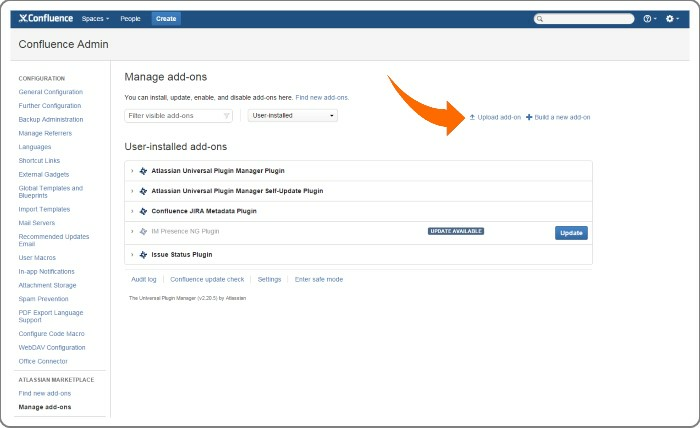The width and height of the screenshot is (700, 428).
Task: Expand the Plugin Manager Self-Update Plugin row
Action: click(132, 191)
